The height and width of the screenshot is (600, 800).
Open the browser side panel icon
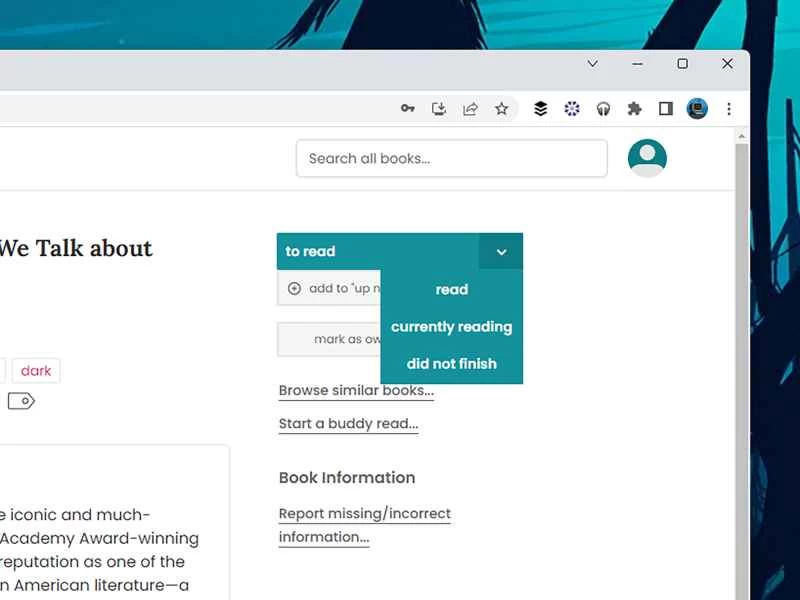pyautogui.click(x=666, y=108)
